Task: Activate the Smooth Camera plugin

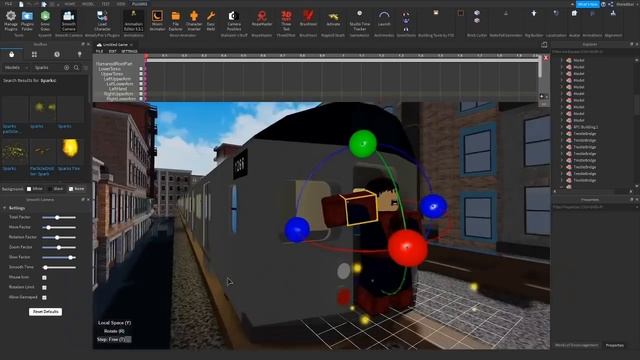Action: (69, 20)
